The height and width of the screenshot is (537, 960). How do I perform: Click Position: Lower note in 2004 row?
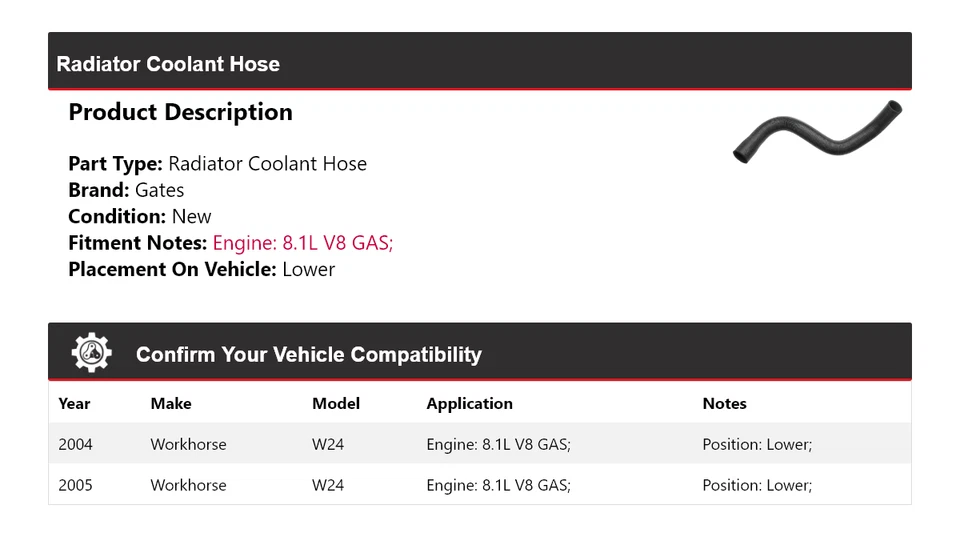click(757, 444)
